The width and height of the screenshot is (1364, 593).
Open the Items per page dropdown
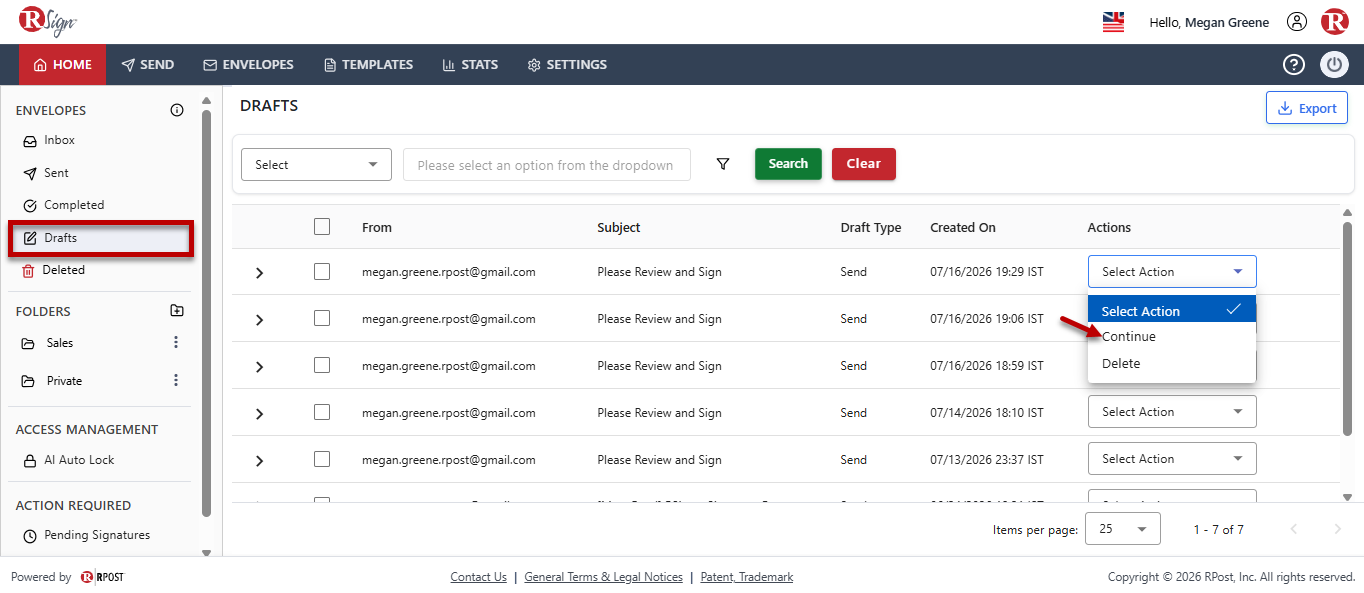tap(1123, 529)
